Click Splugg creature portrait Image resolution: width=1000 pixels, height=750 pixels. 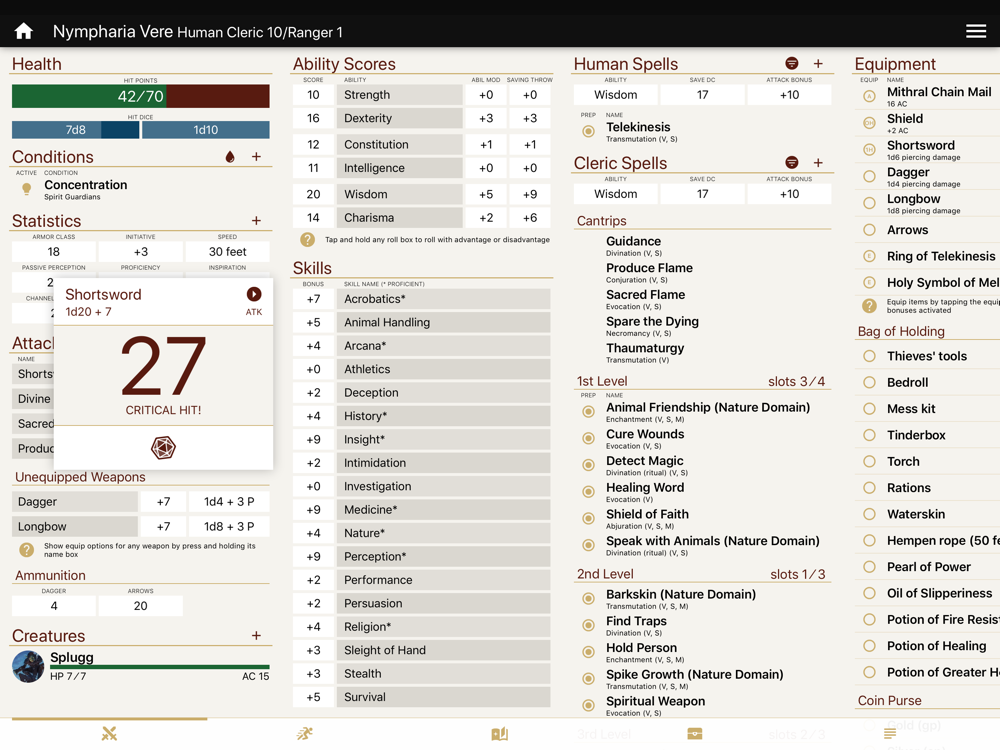(x=28, y=666)
